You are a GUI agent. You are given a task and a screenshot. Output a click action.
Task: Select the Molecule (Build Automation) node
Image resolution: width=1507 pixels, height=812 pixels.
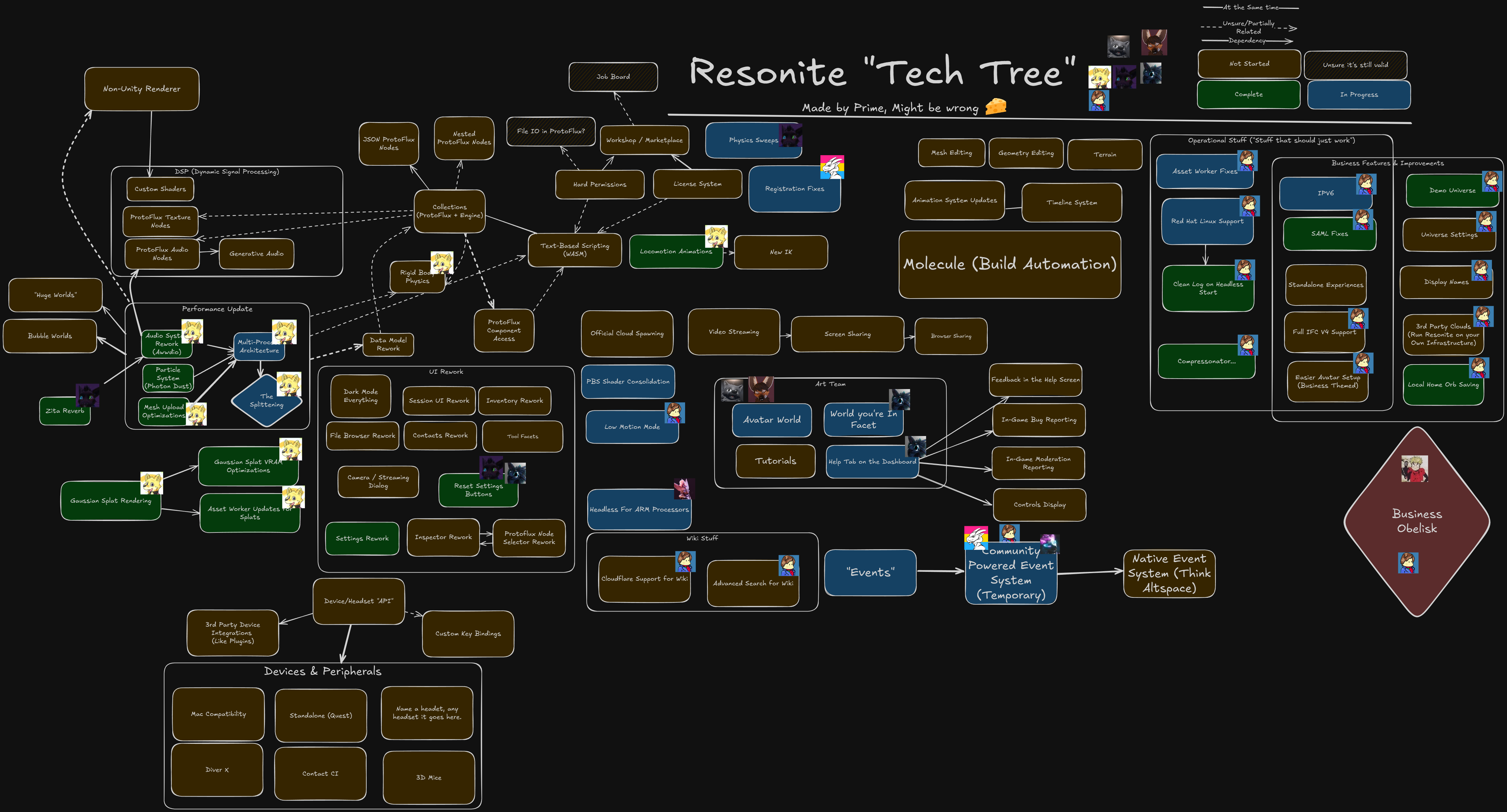click(x=1010, y=265)
